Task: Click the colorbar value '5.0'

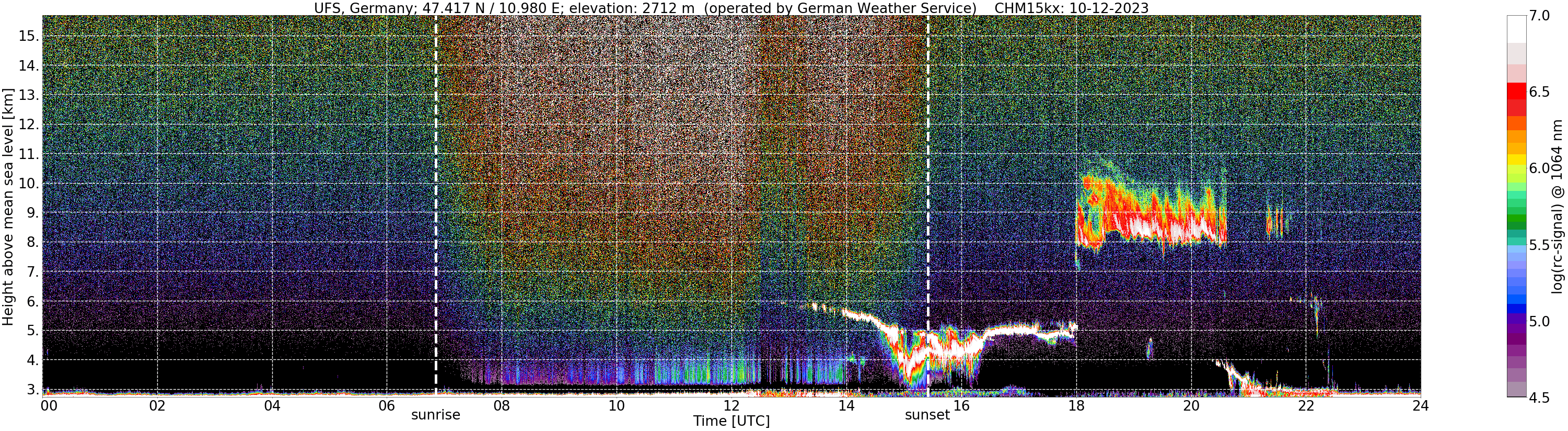Action: pos(1540,321)
